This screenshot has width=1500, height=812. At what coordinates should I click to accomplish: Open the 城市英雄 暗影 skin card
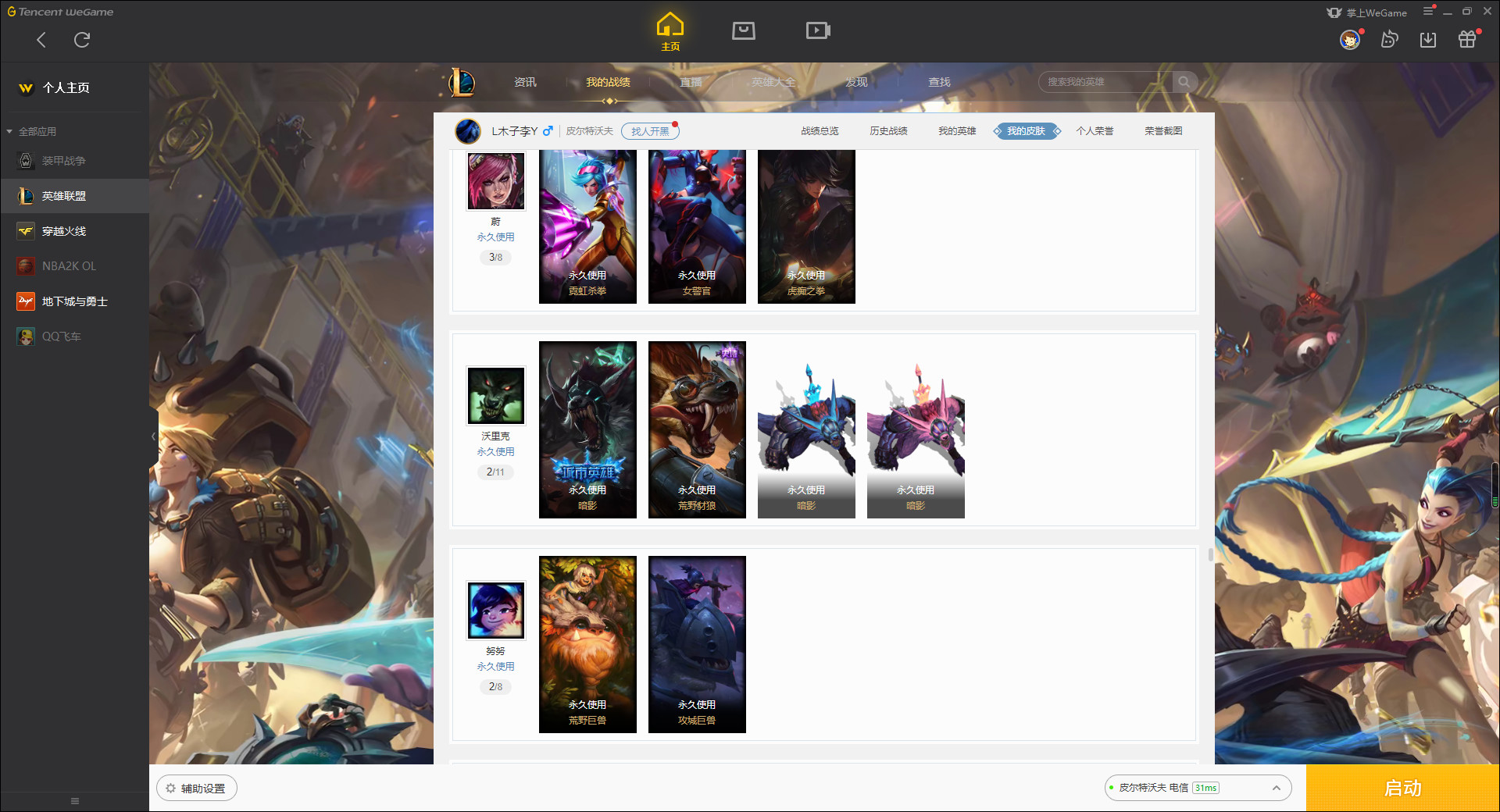(587, 429)
